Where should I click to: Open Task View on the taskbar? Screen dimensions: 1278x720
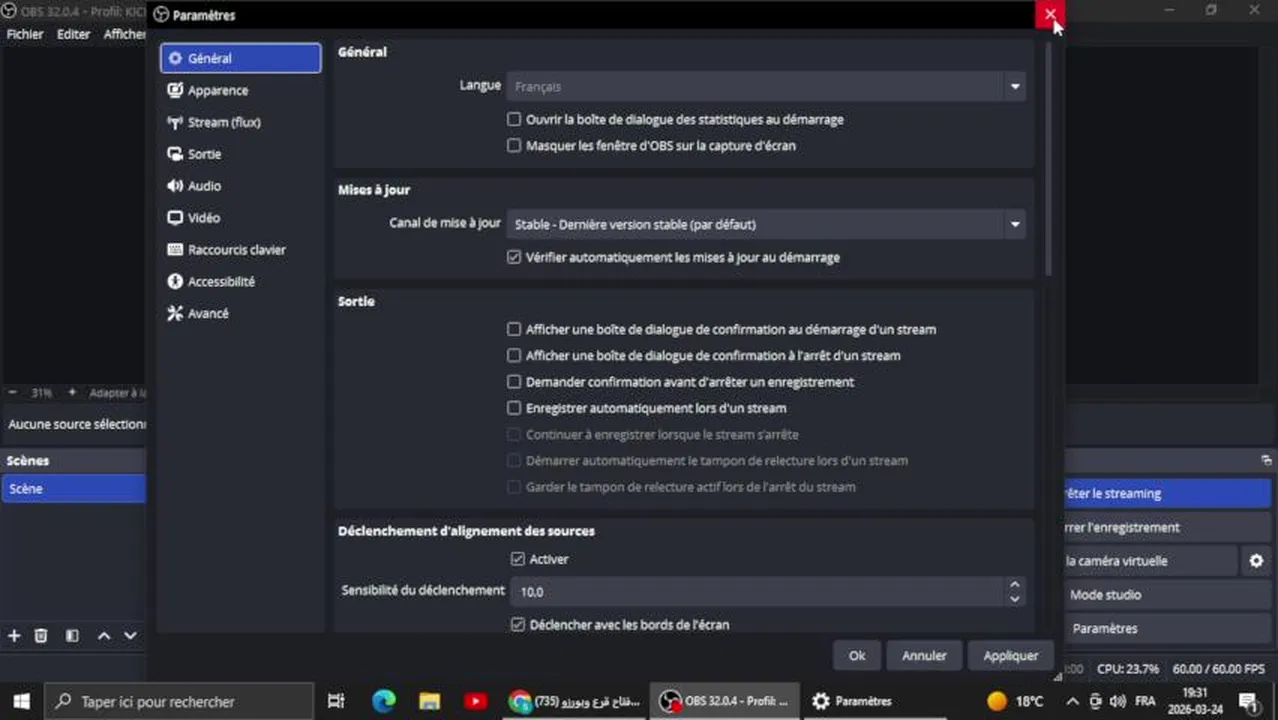tap(336, 702)
